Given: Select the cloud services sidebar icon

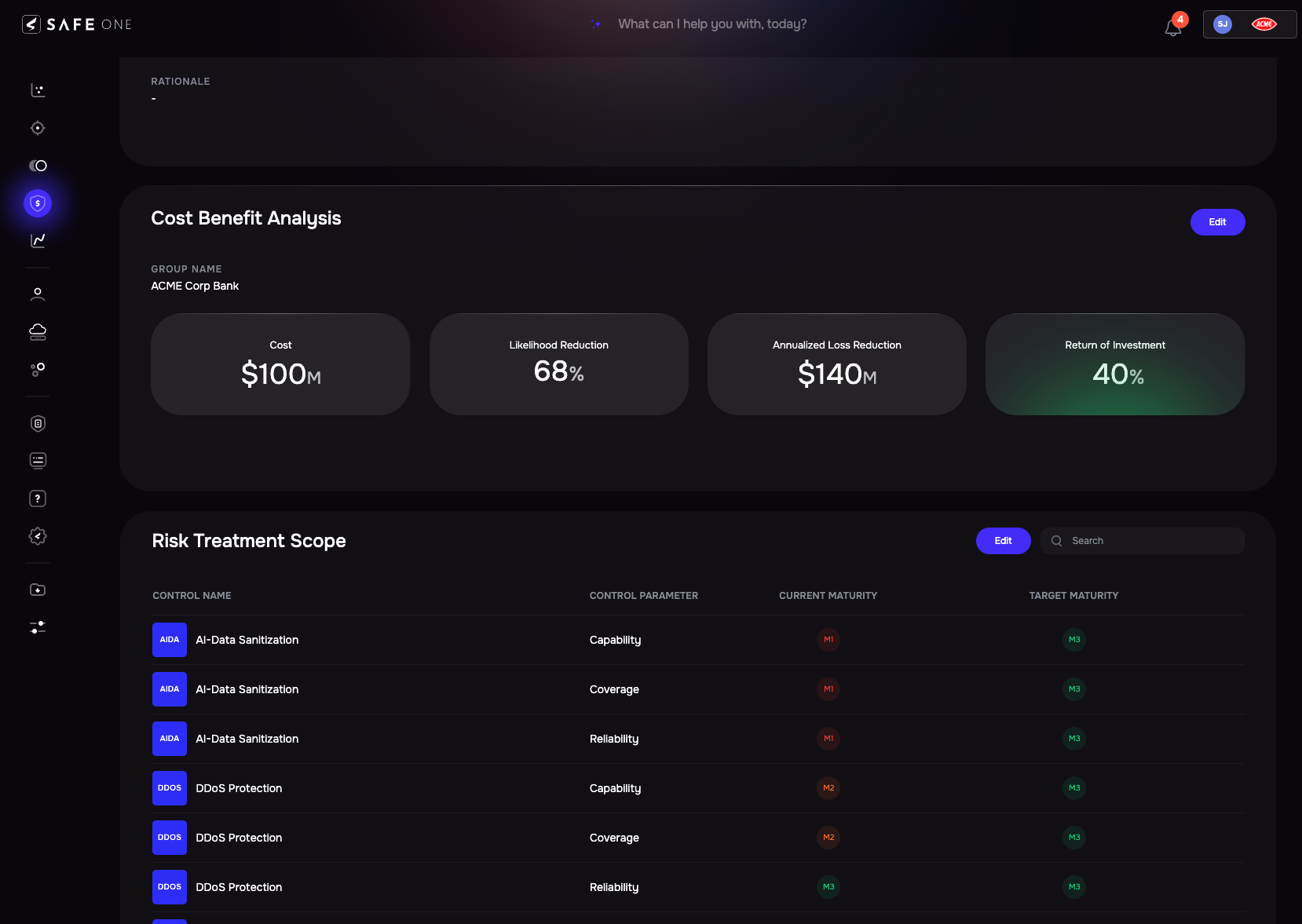Looking at the screenshot, I should point(37,331).
